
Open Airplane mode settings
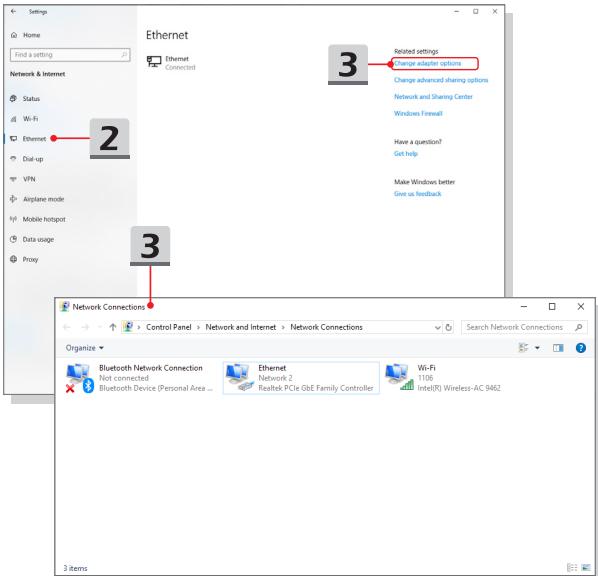[37, 199]
